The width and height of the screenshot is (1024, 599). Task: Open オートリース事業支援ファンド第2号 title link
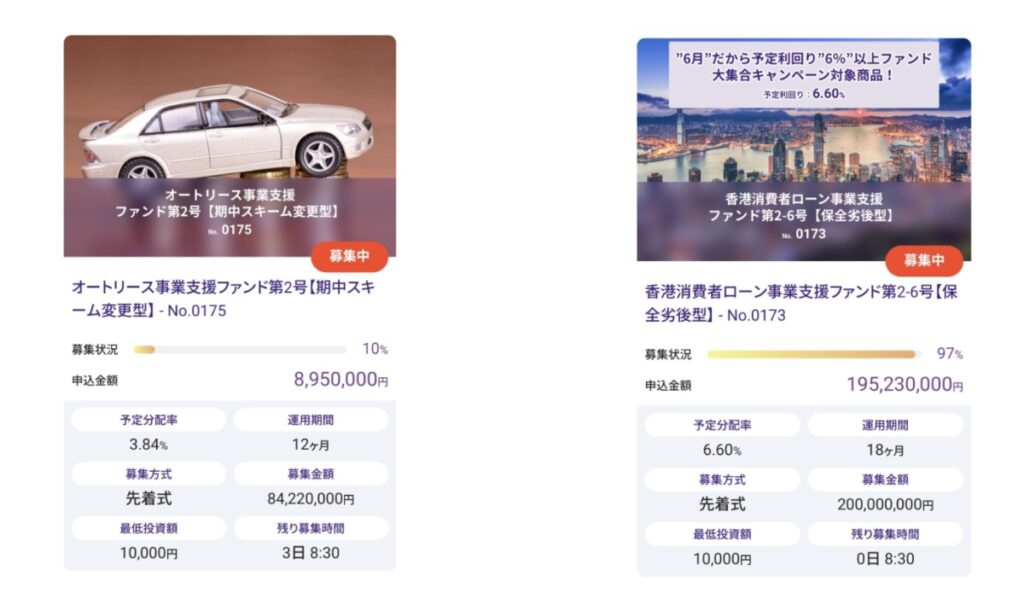point(223,298)
